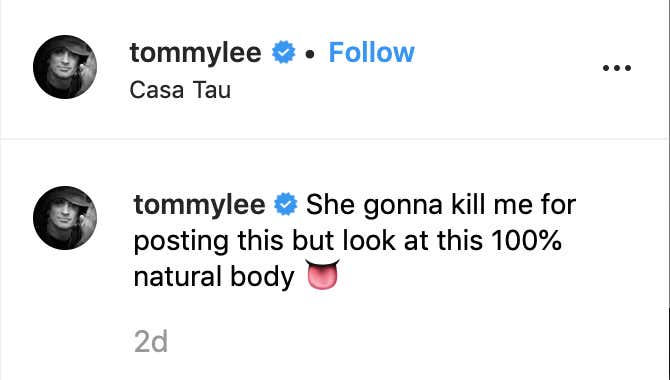Click the divider line below the header
This screenshot has width=670, height=380.
334,138
